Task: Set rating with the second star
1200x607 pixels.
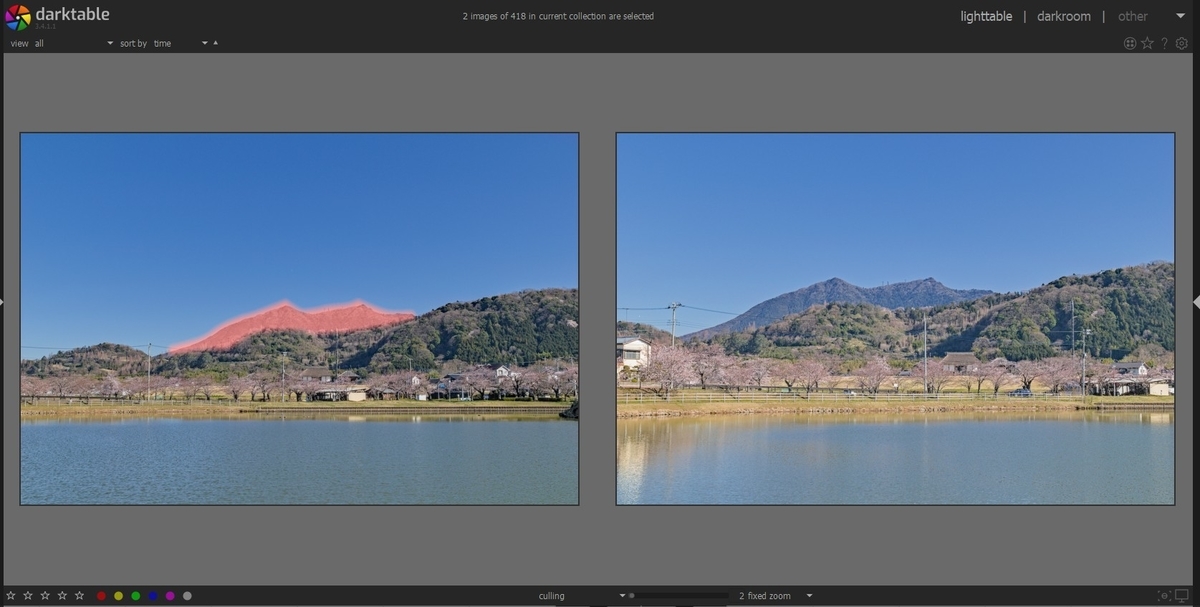Action: (x=28, y=596)
